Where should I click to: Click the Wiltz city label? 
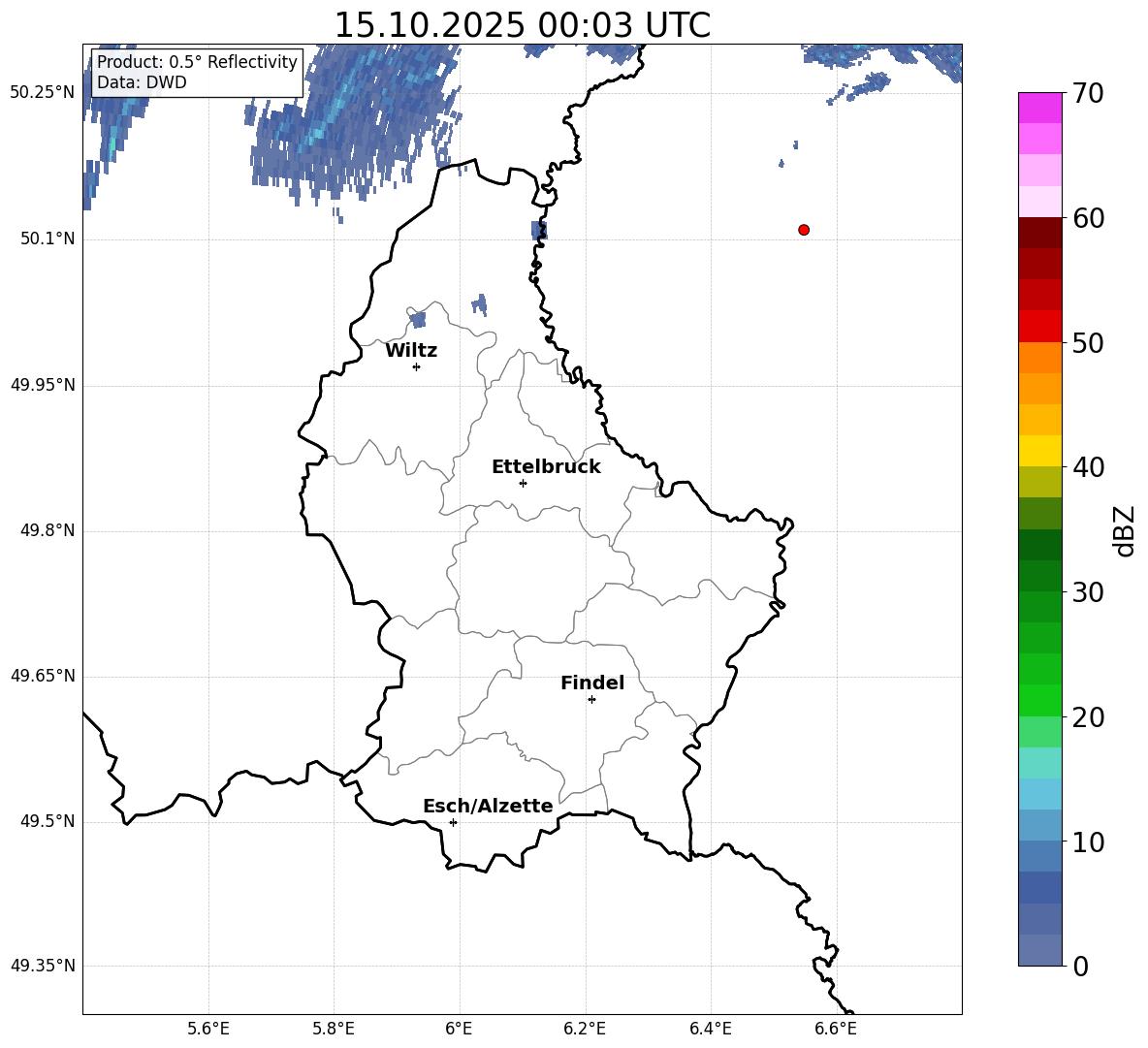coord(411,351)
